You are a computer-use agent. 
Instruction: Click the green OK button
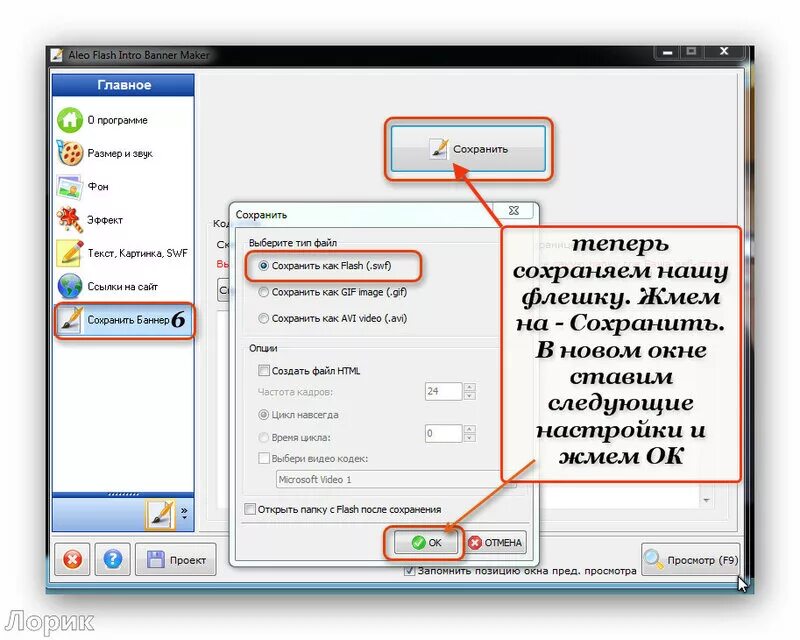coord(426,543)
